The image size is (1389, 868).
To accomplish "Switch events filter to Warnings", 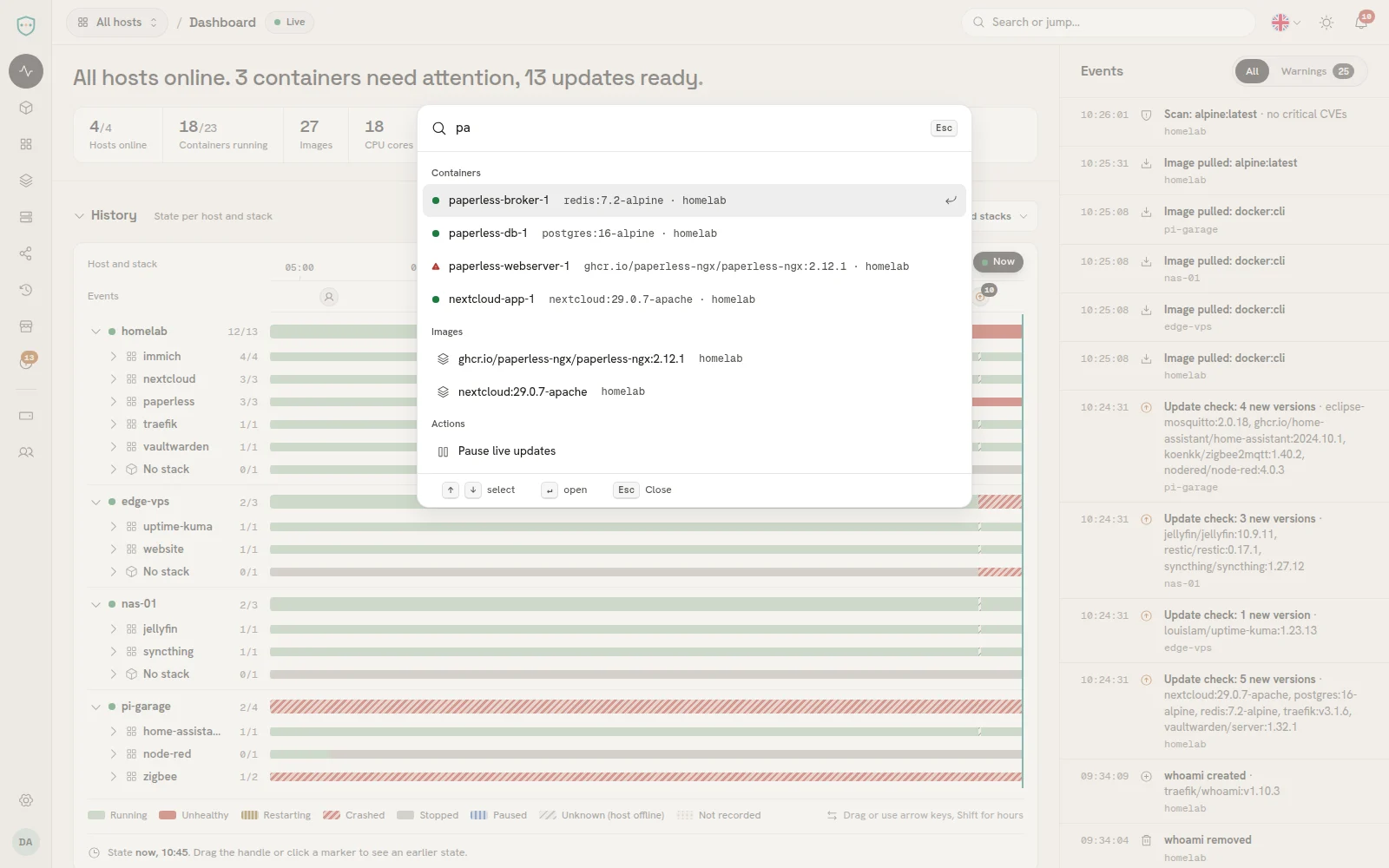I will 1317,71.
